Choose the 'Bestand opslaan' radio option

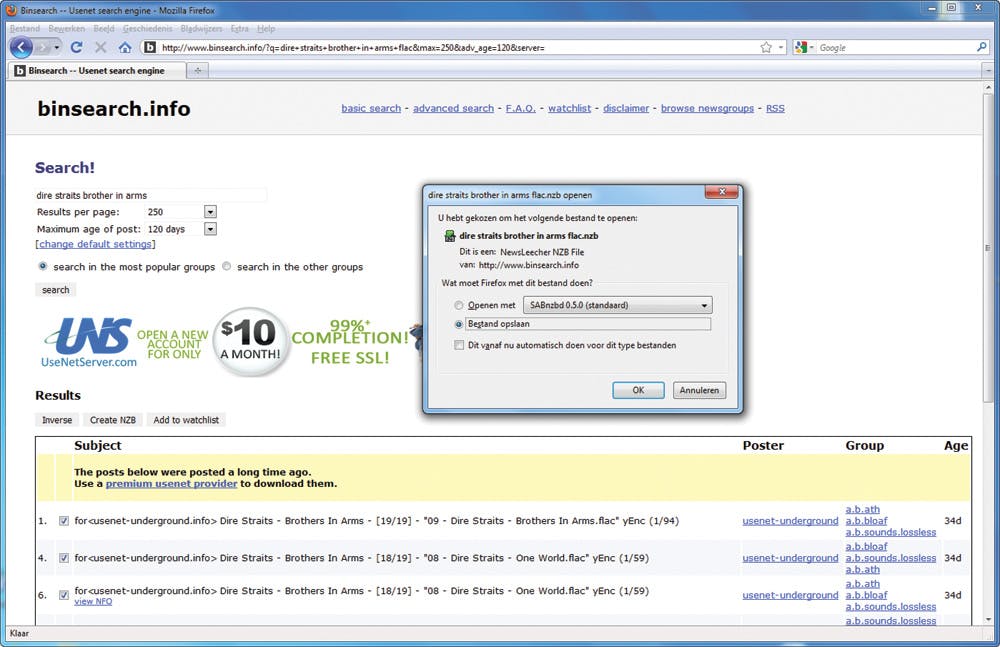tap(459, 324)
